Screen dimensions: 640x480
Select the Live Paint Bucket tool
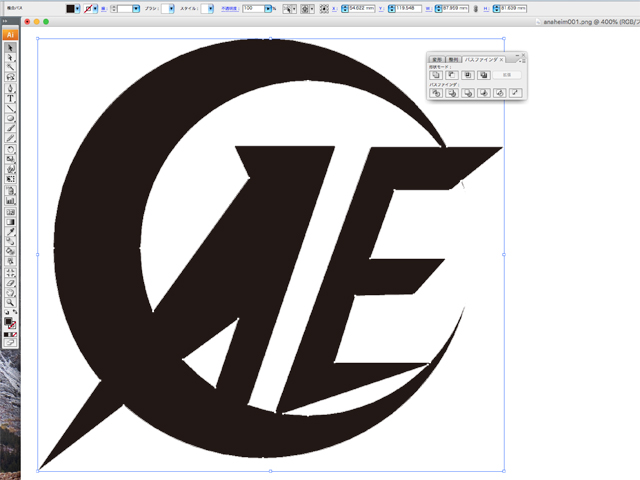tap(10, 251)
